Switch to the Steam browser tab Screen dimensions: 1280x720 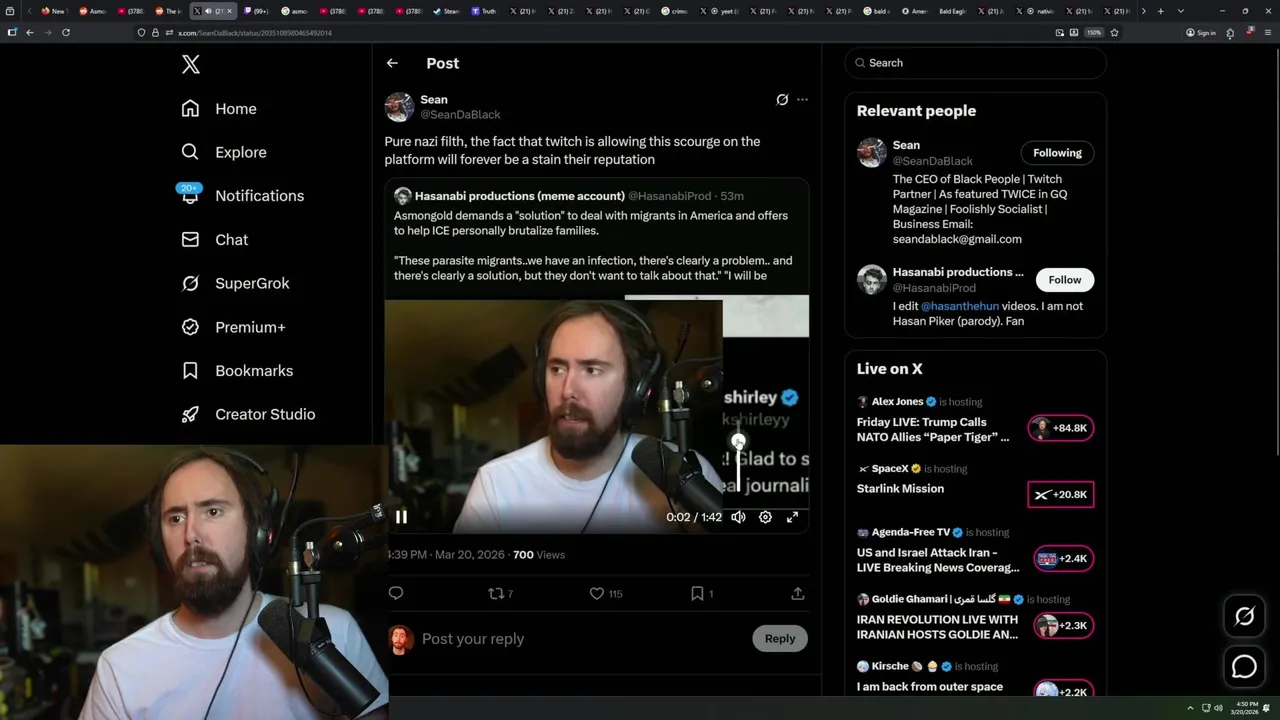(445, 11)
